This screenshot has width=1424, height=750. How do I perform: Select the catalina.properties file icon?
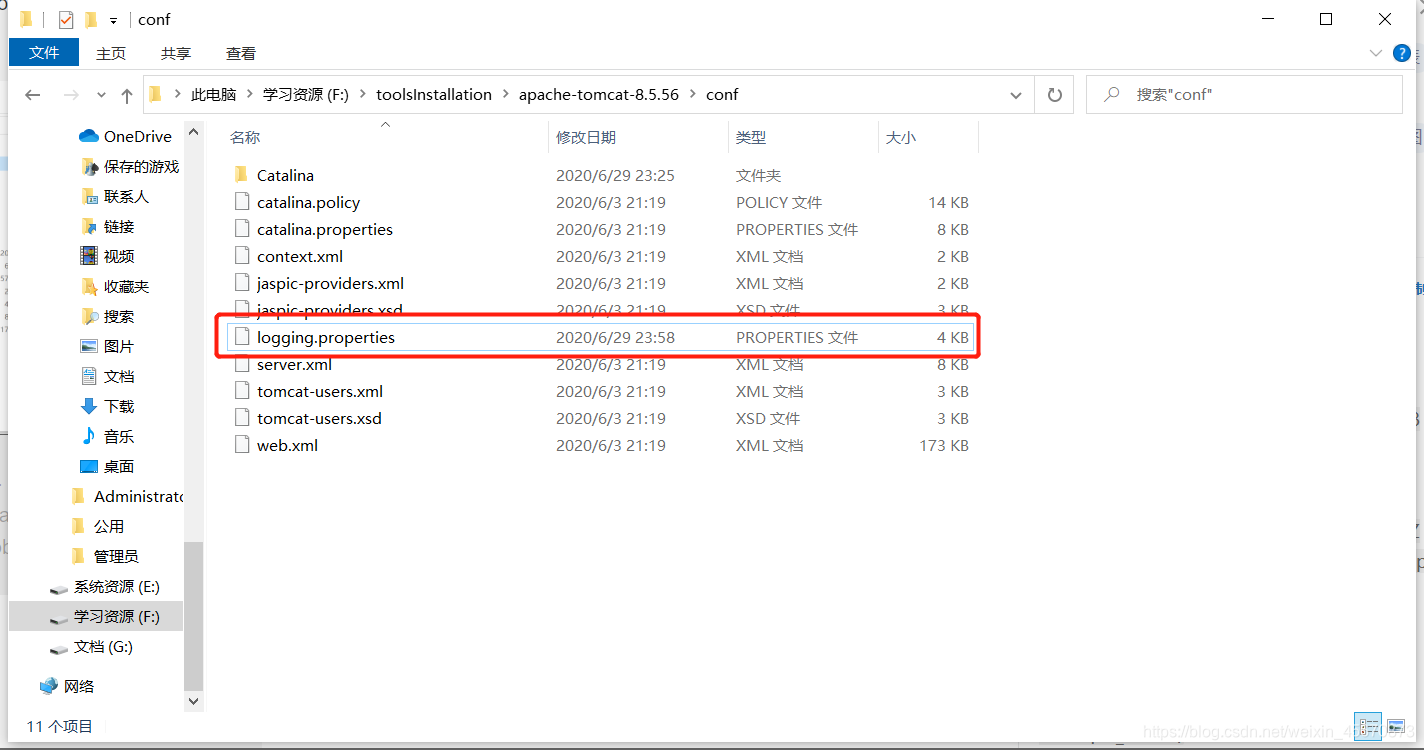[x=241, y=229]
